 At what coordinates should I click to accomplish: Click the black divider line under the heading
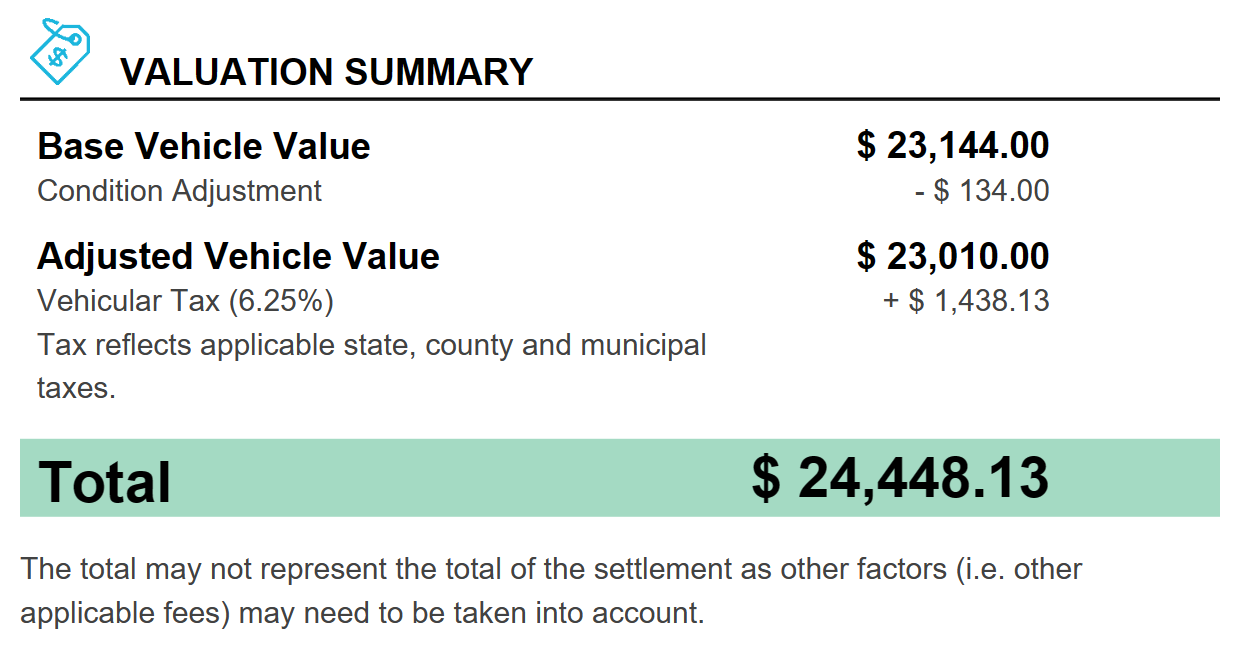click(619, 99)
